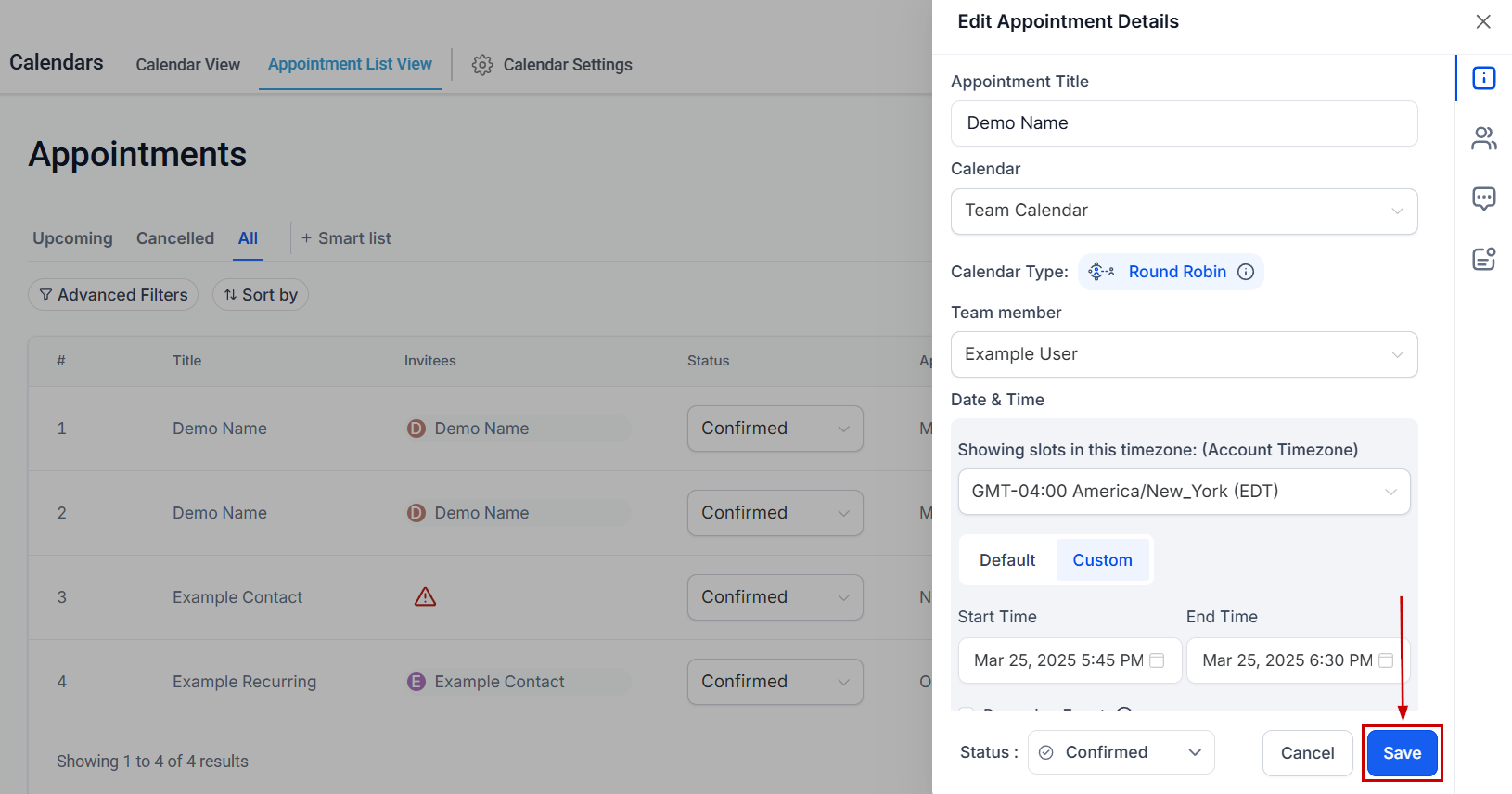
Task: Click the Example Contact invitee in row 4
Action: coord(499,682)
